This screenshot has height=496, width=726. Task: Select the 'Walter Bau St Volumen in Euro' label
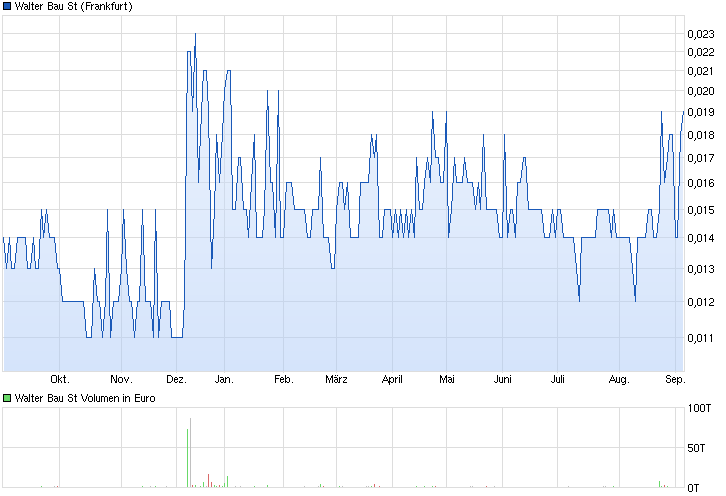pos(85,398)
